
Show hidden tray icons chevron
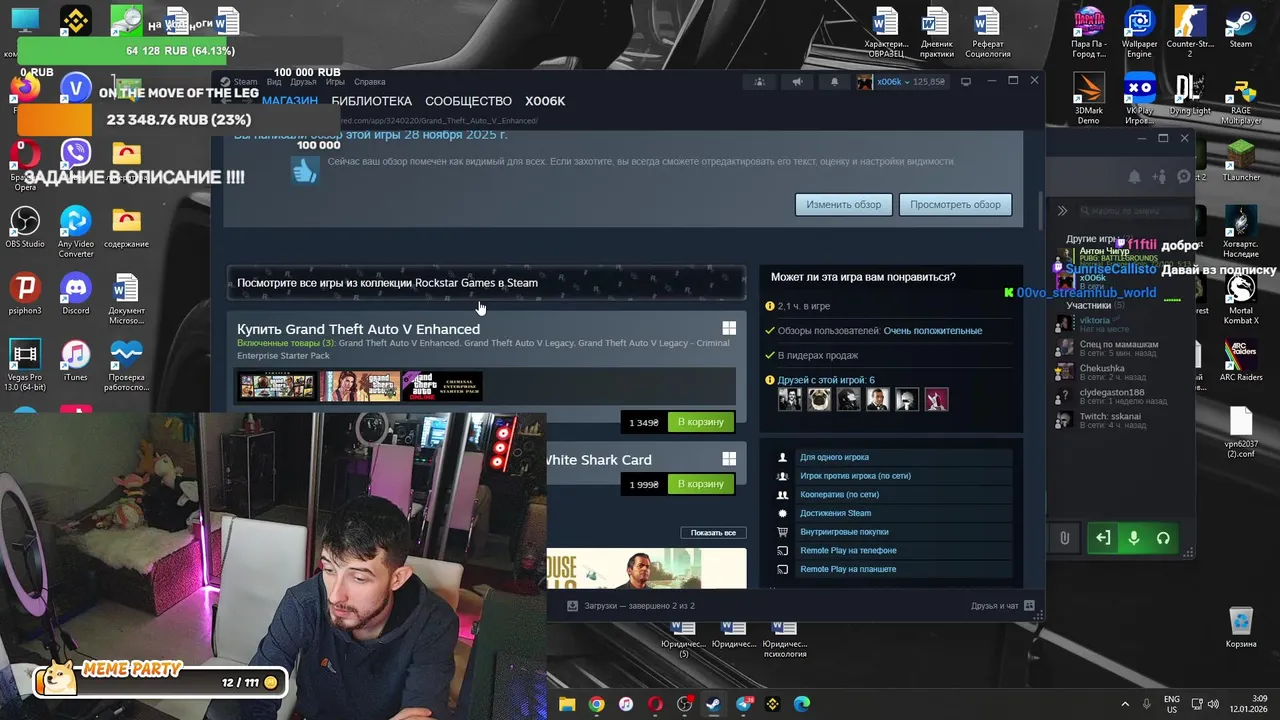point(1125,704)
